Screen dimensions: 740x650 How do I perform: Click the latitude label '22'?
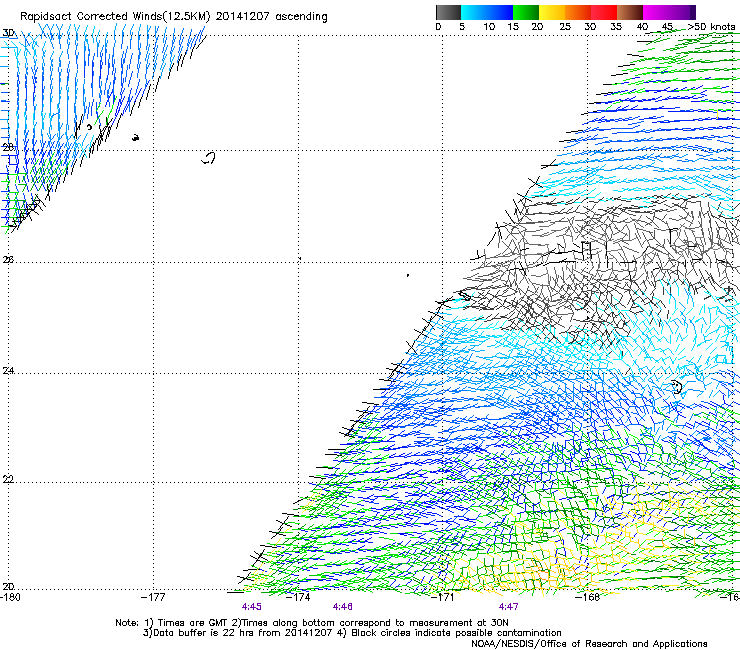pos(8,479)
